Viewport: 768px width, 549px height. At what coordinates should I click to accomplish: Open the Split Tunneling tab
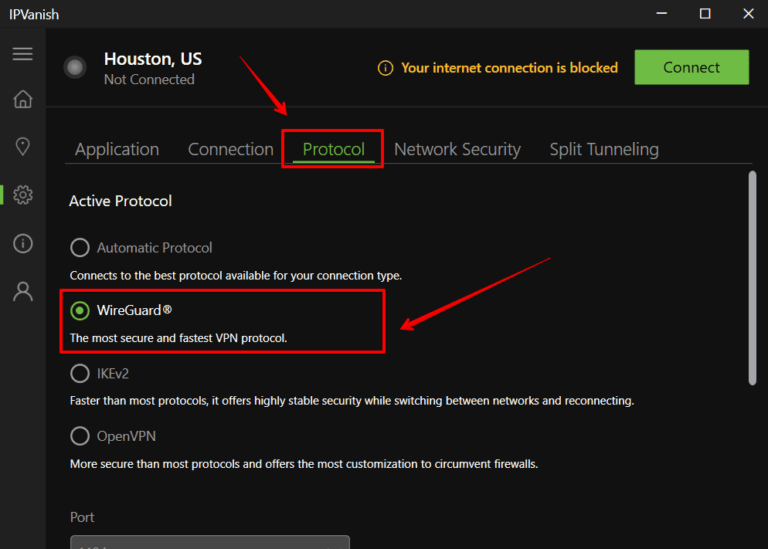click(604, 150)
